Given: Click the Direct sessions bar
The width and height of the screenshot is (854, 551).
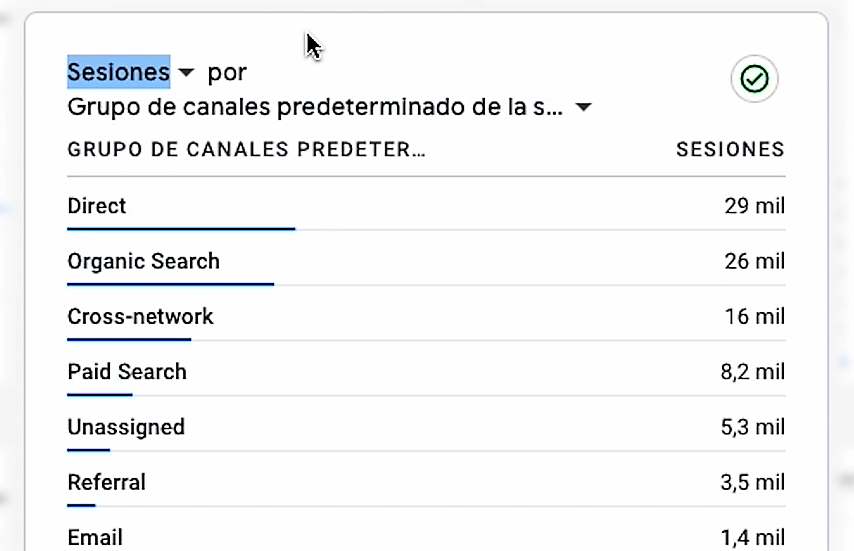Looking at the screenshot, I should [181, 229].
